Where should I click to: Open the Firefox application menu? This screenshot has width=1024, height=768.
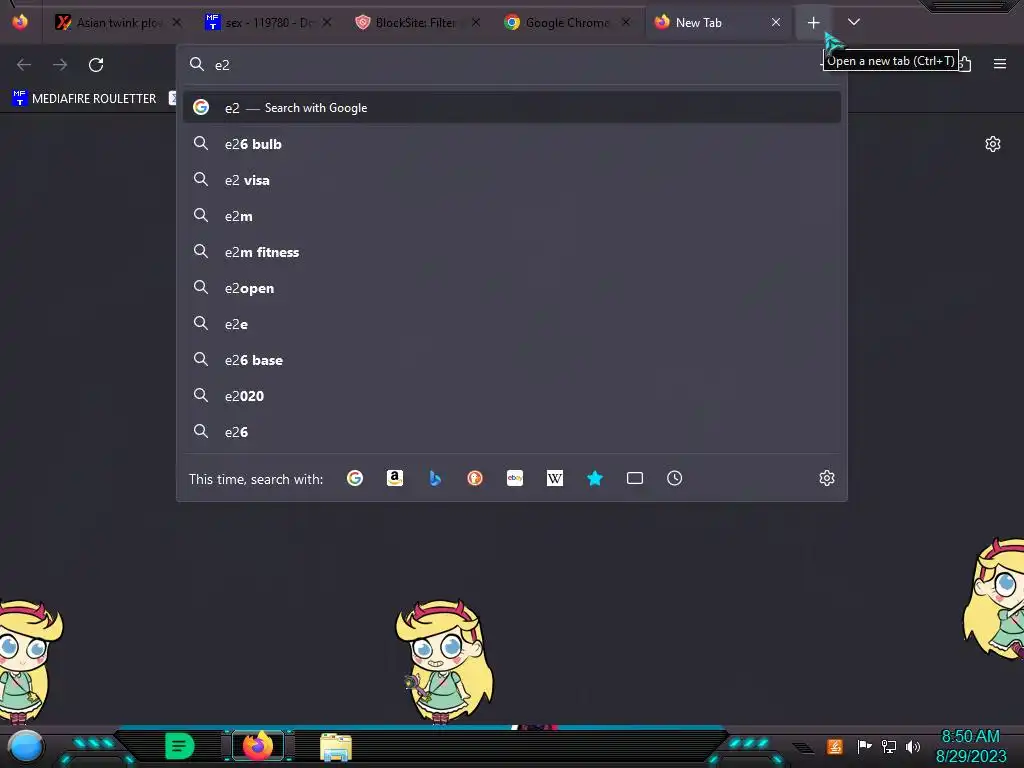pos(1000,64)
